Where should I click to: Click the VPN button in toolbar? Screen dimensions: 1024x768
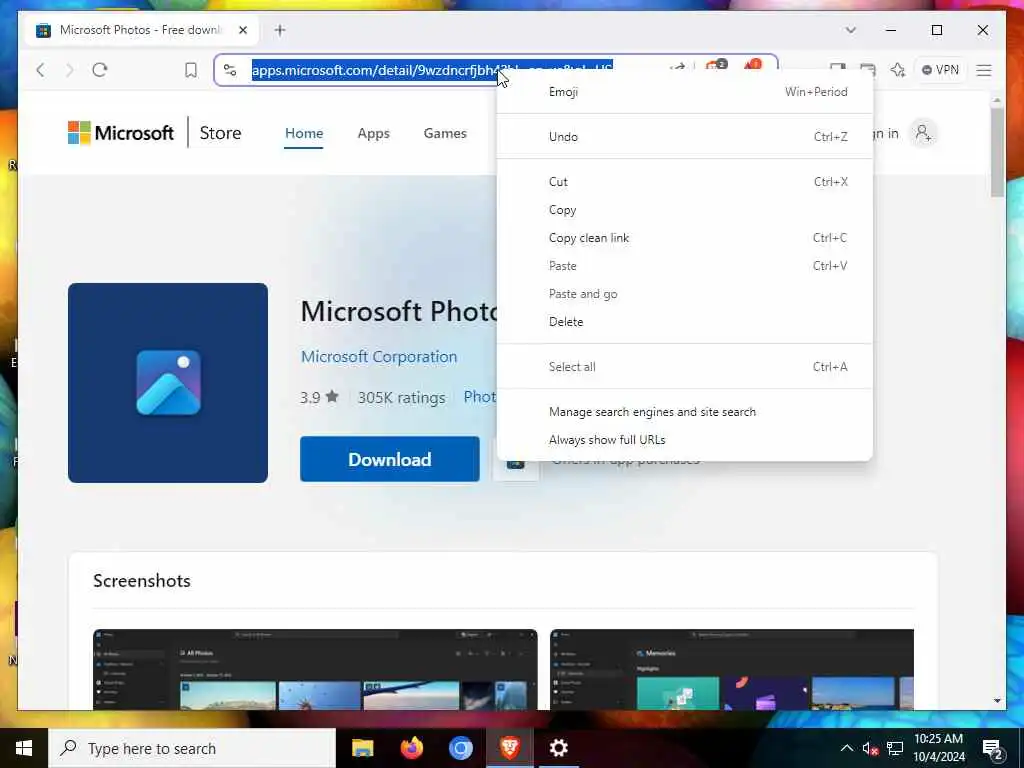coord(940,70)
